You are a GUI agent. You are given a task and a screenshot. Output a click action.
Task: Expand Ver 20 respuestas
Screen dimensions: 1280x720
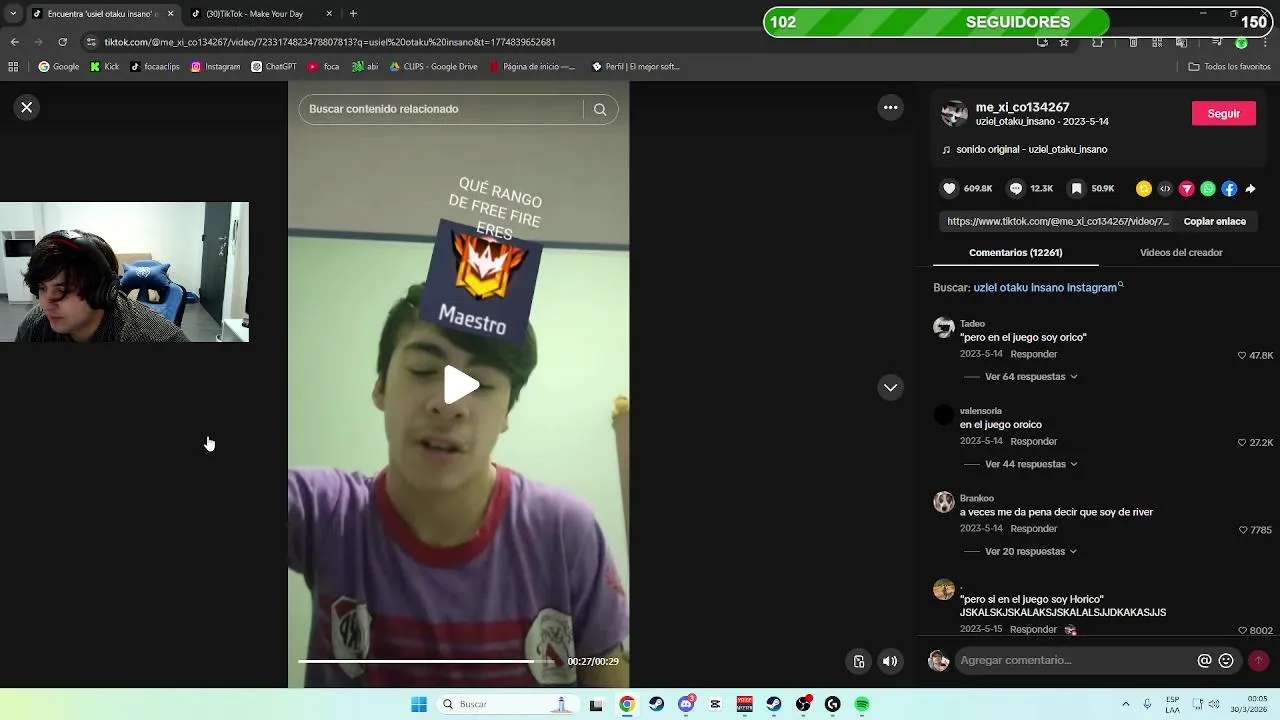pos(1031,551)
